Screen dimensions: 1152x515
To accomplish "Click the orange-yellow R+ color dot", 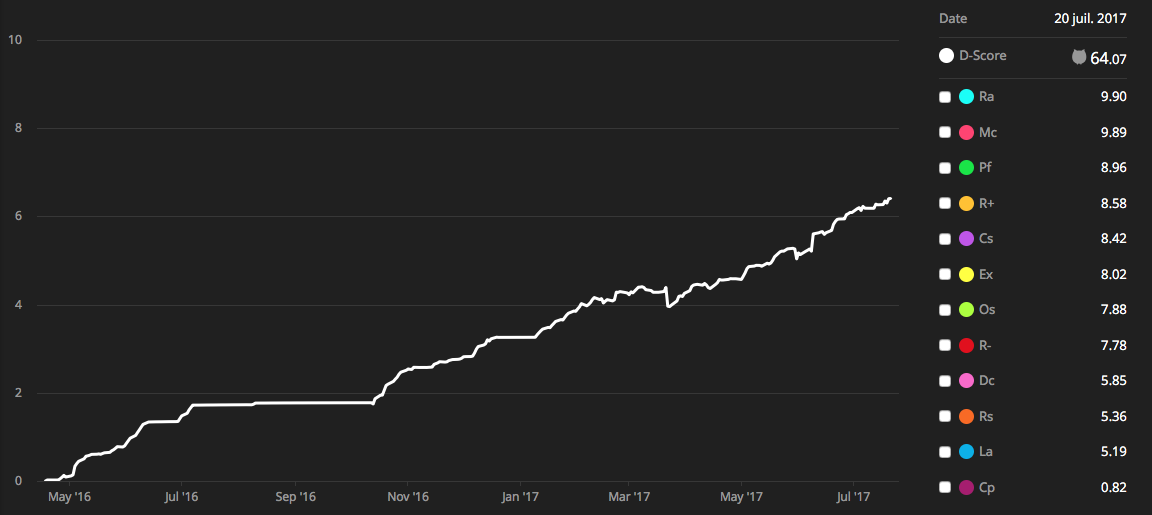I will [967, 204].
